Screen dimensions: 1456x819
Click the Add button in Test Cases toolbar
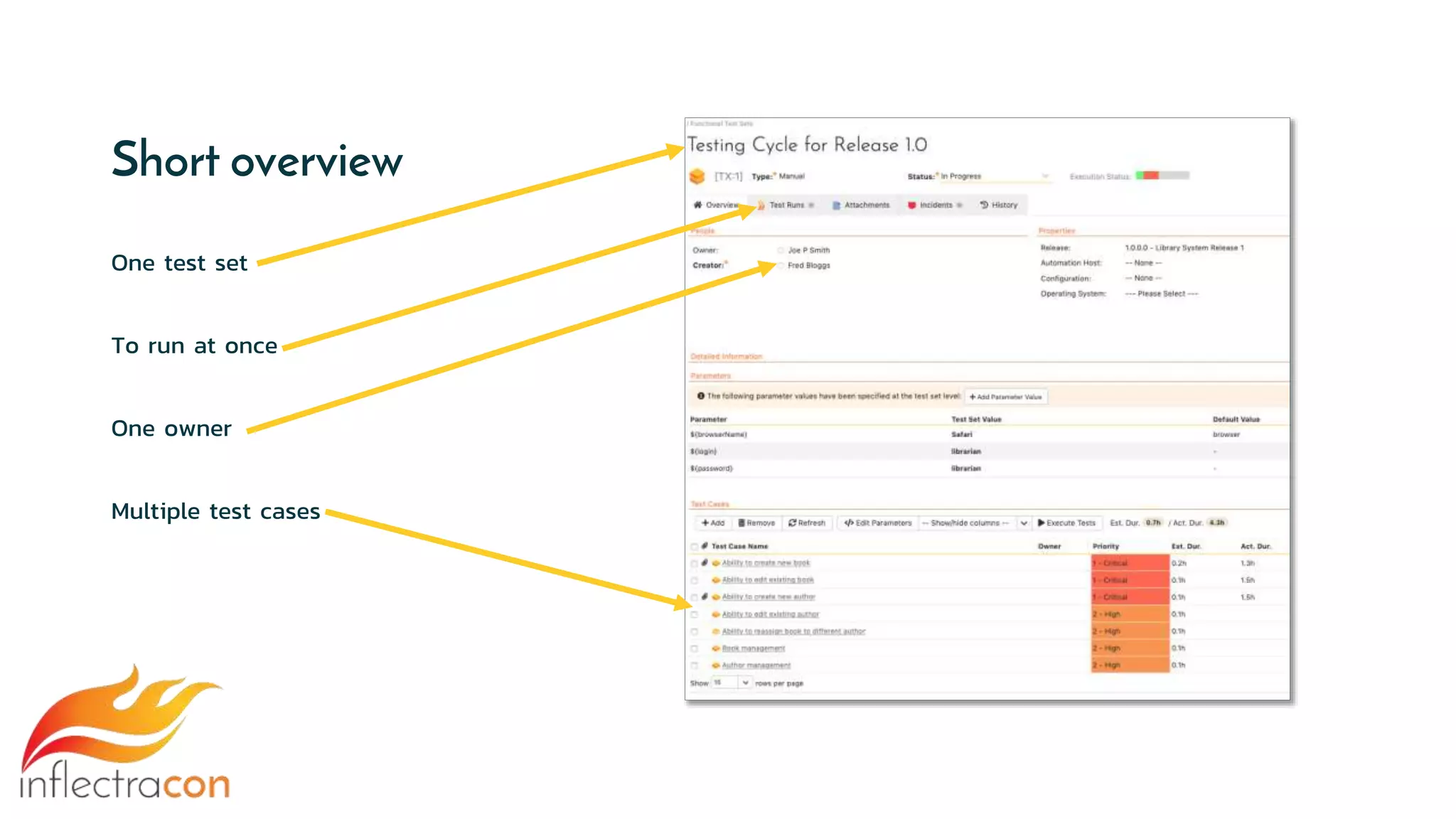tap(713, 523)
